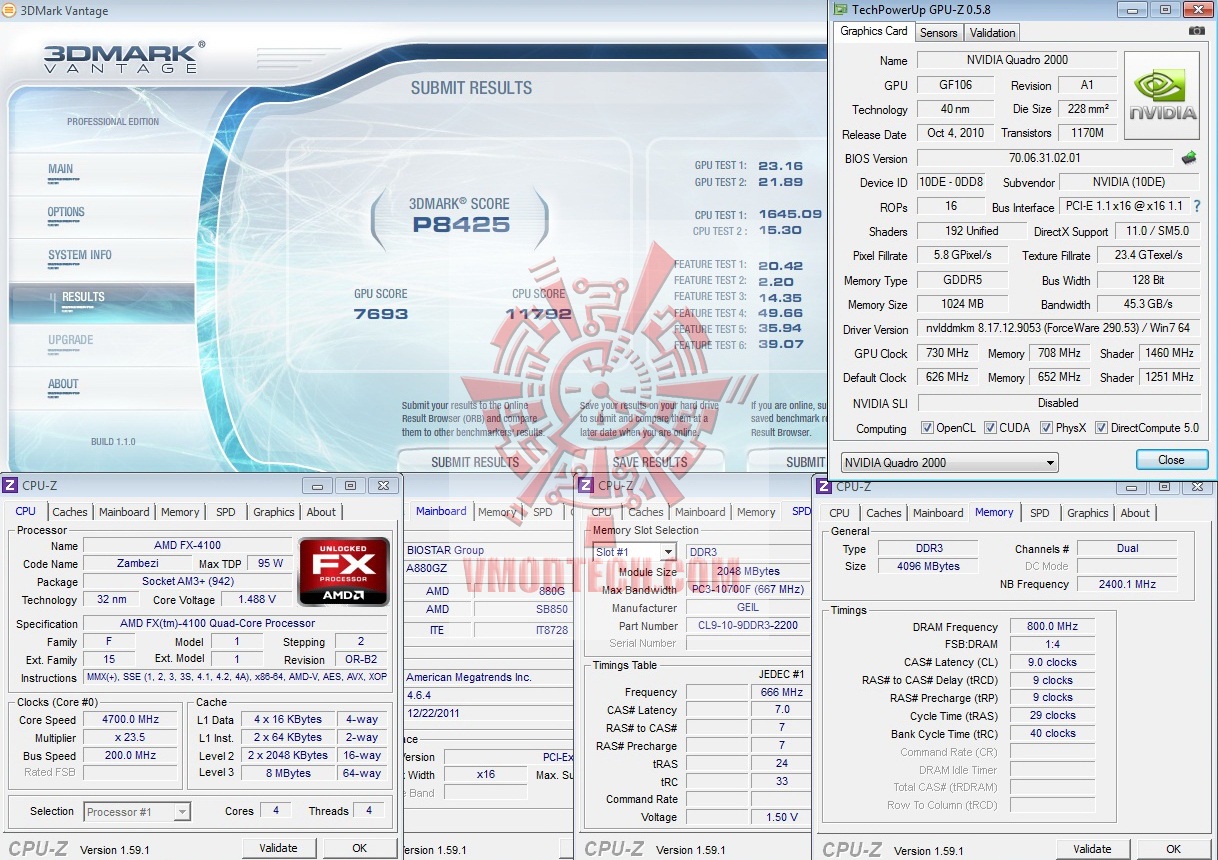Click the BIOSTAR Group manufacturer field
The height and width of the screenshot is (860, 1218).
pos(490,550)
